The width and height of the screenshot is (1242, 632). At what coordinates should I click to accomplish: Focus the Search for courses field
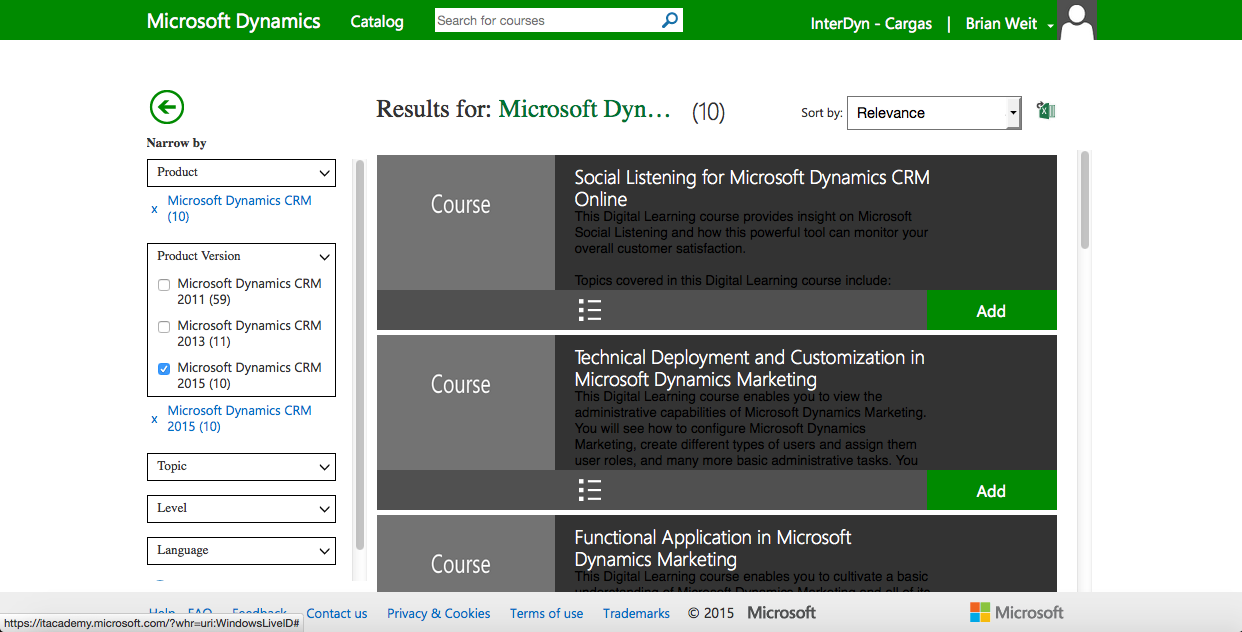(x=547, y=20)
